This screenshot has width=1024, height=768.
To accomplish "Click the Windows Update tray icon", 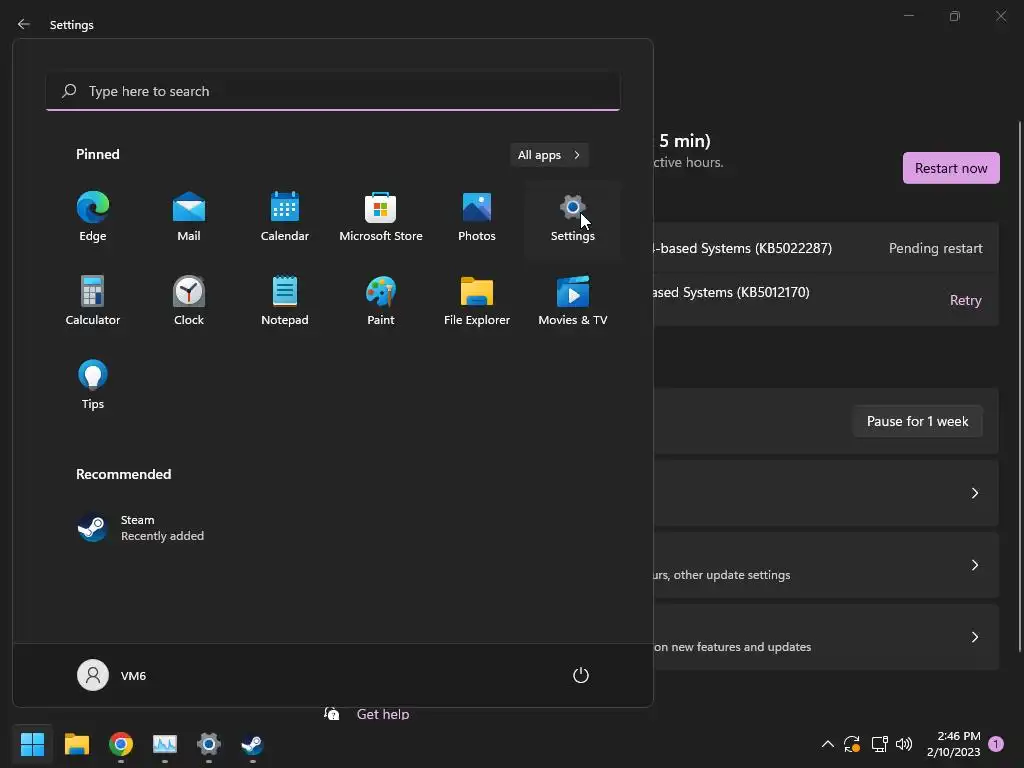I will tap(852, 744).
